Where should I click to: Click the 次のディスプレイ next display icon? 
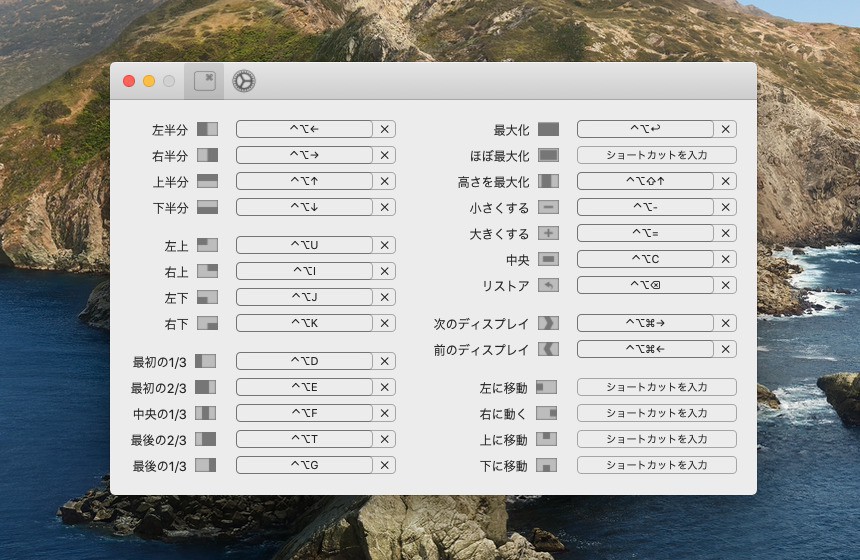pyautogui.click(x=548, y=323)
